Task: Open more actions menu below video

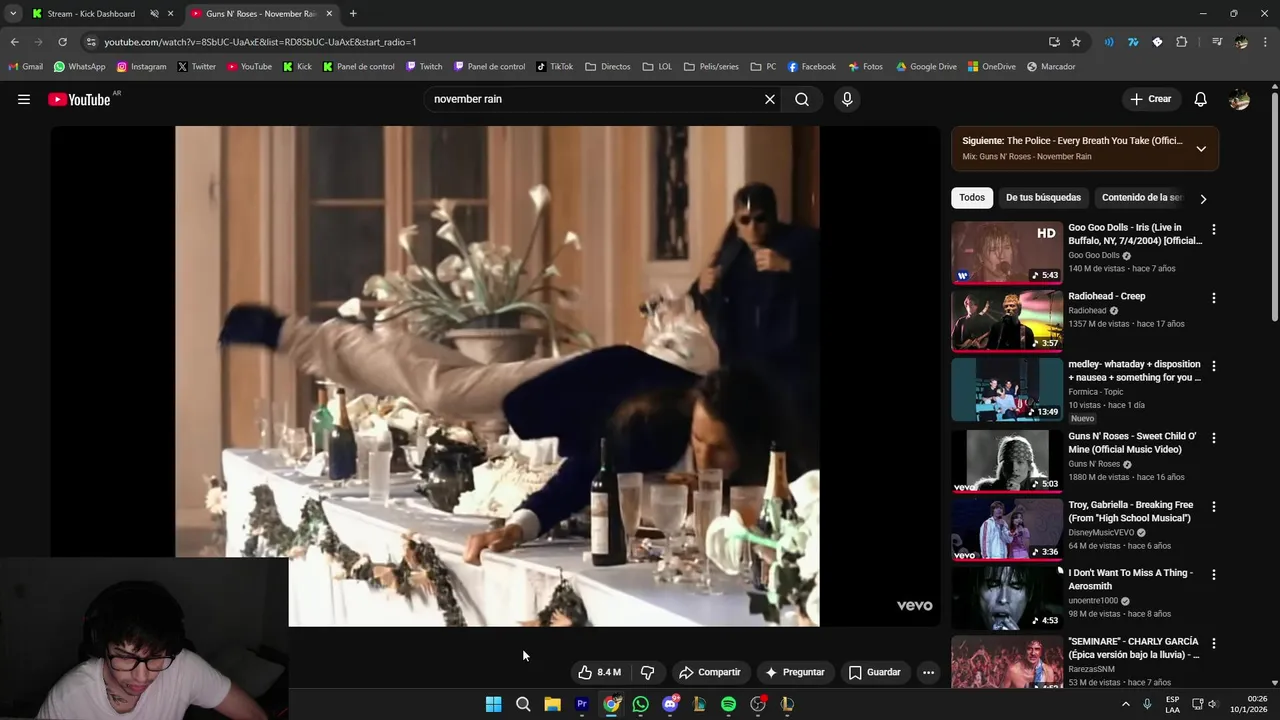Action: click(928, 672)
